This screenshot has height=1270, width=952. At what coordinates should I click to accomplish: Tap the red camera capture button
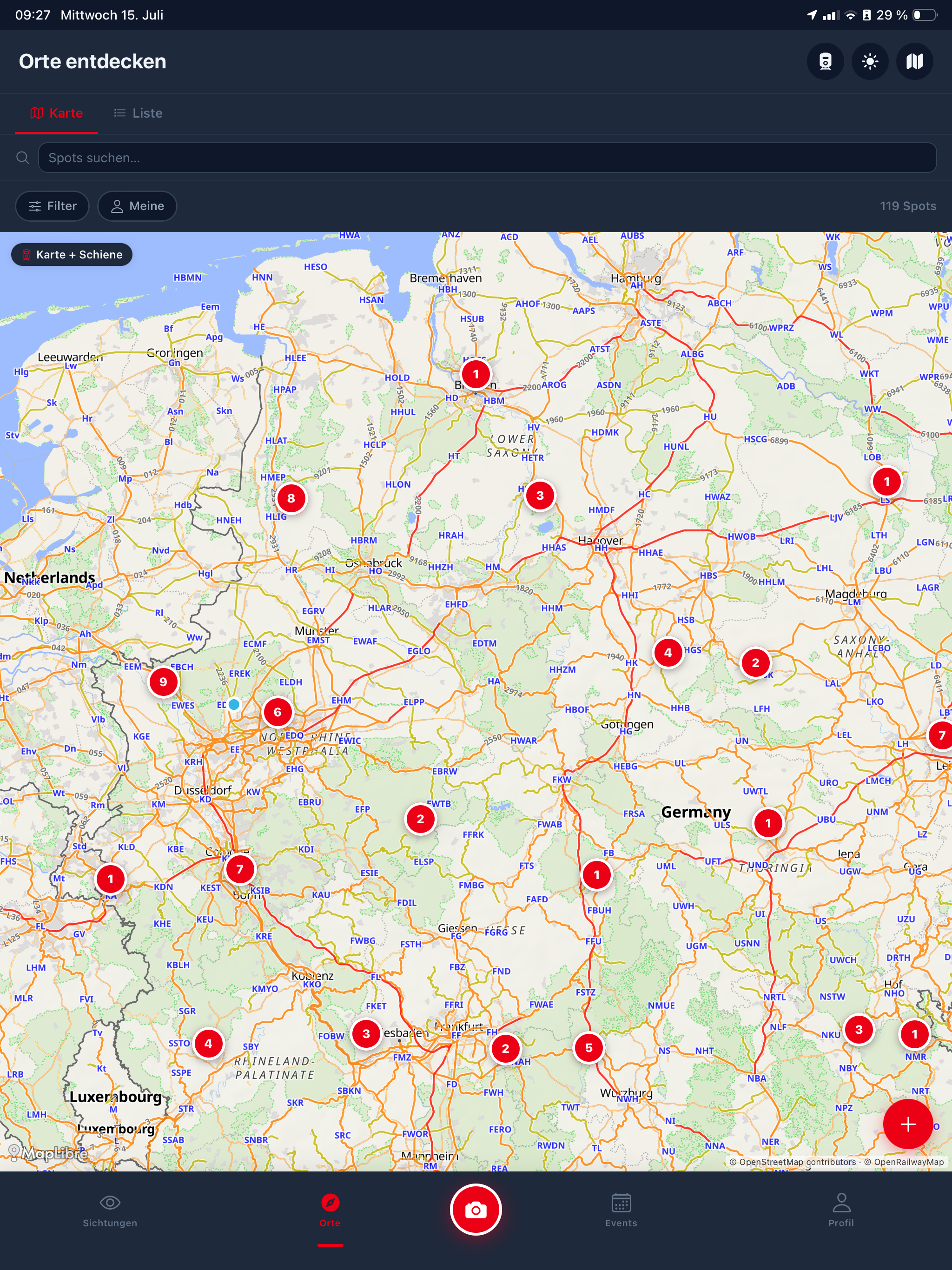click(476, 1210)
